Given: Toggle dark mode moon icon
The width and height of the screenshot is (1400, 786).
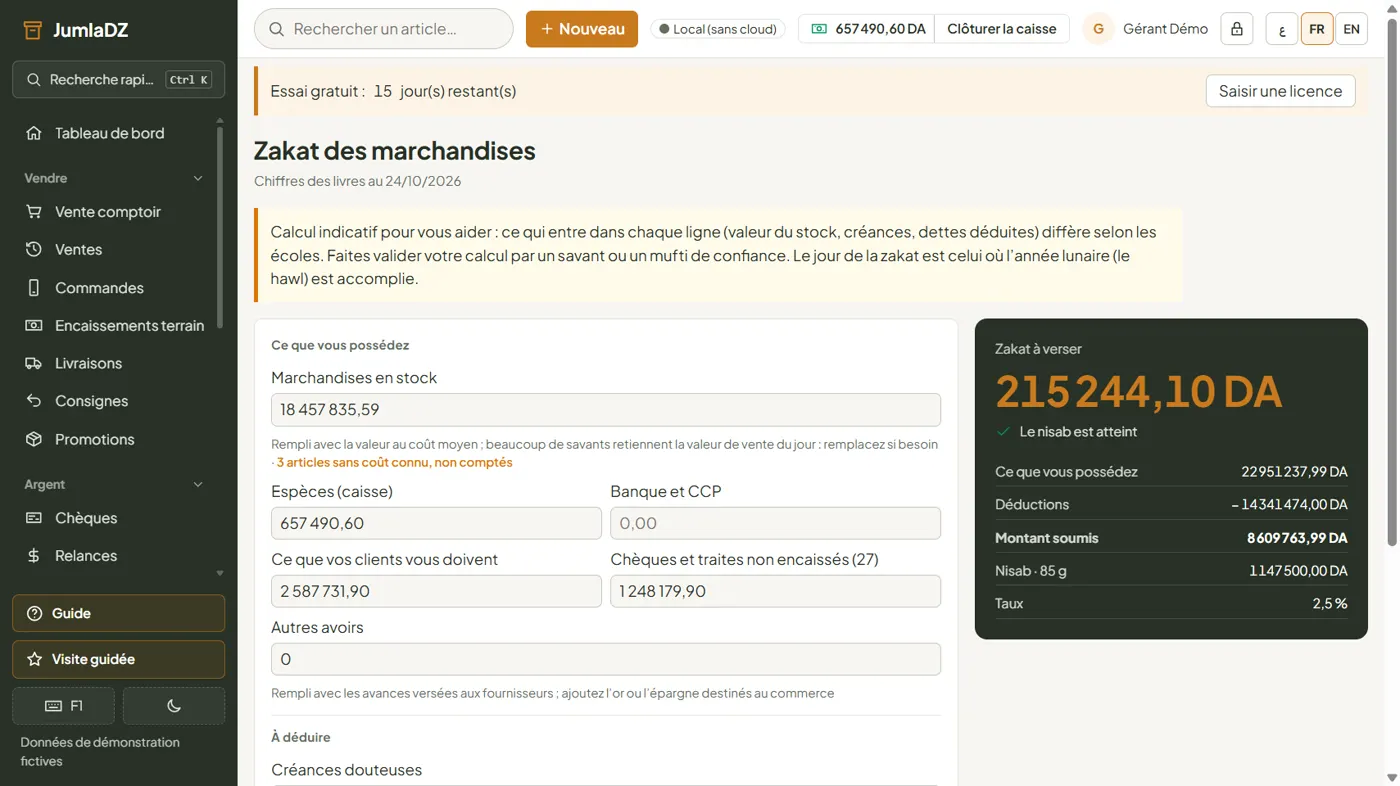Looking at the screenshot, I should pyautogui.click(x=174, y=706).
